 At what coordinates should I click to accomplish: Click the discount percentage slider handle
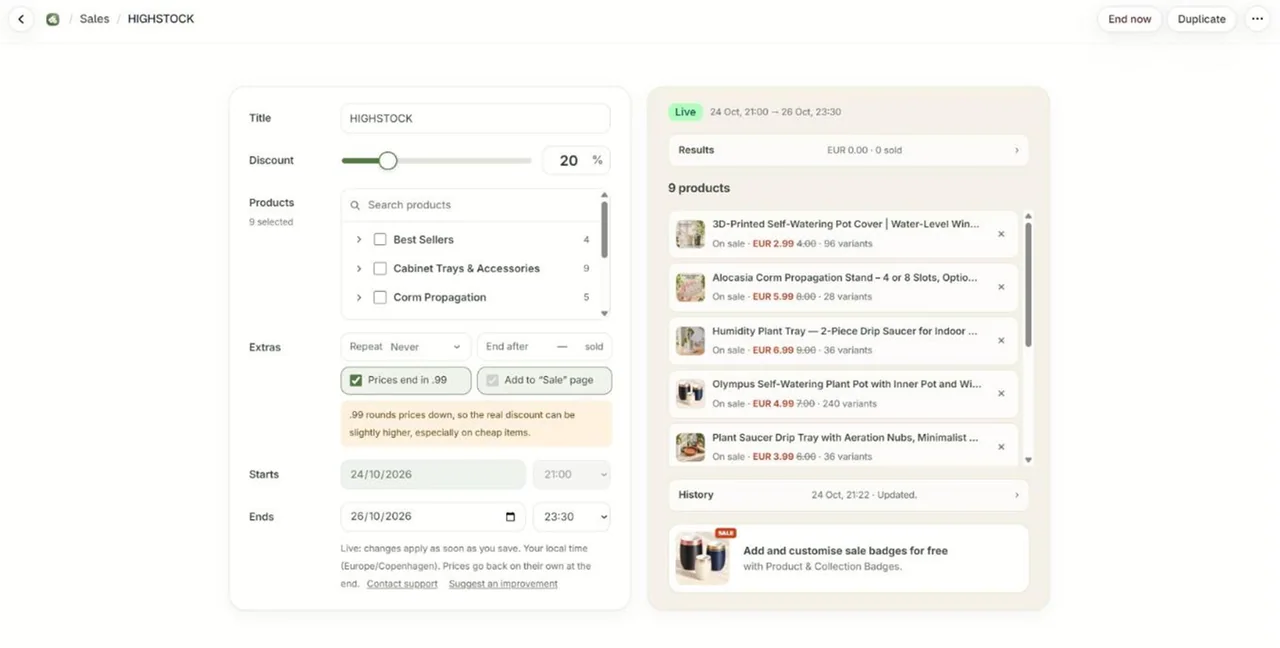pos(388,161)
